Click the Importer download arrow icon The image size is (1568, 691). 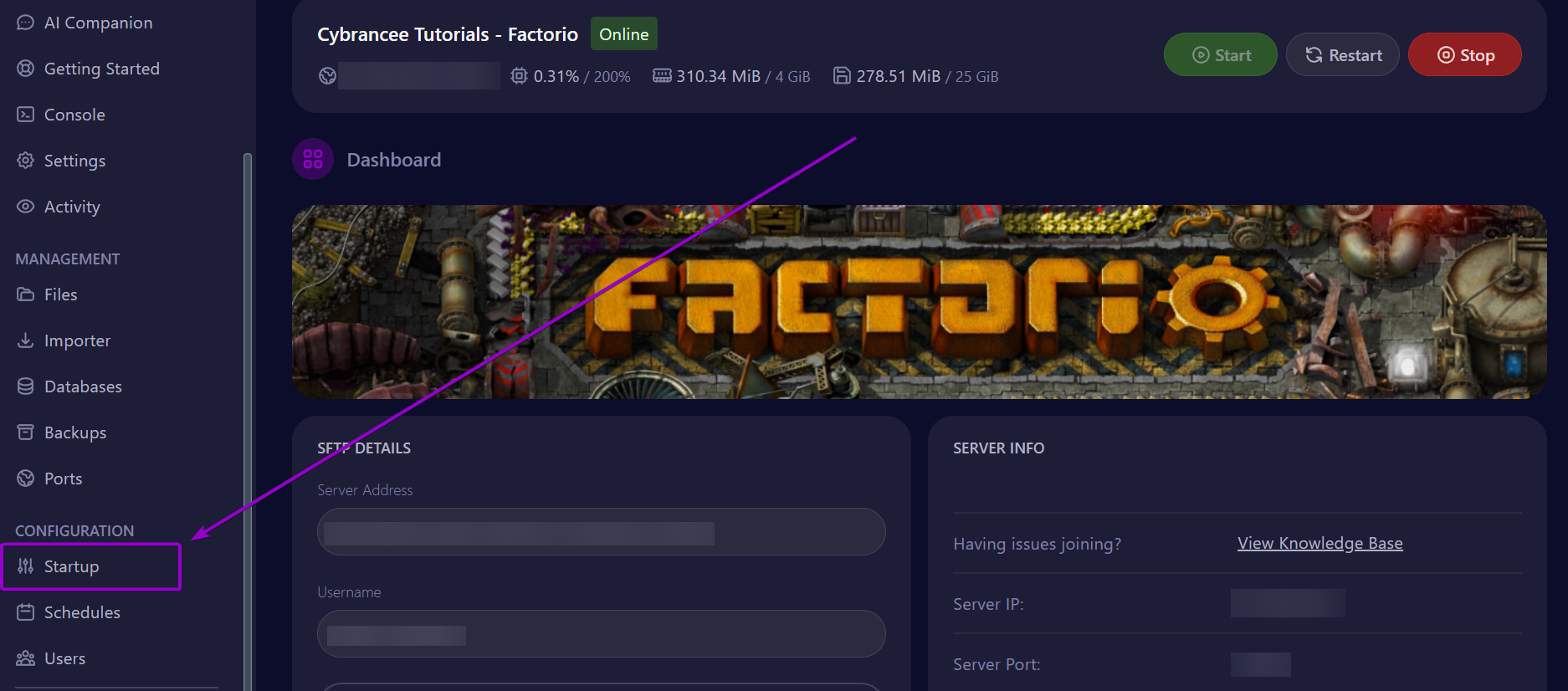tap(26, 340)
